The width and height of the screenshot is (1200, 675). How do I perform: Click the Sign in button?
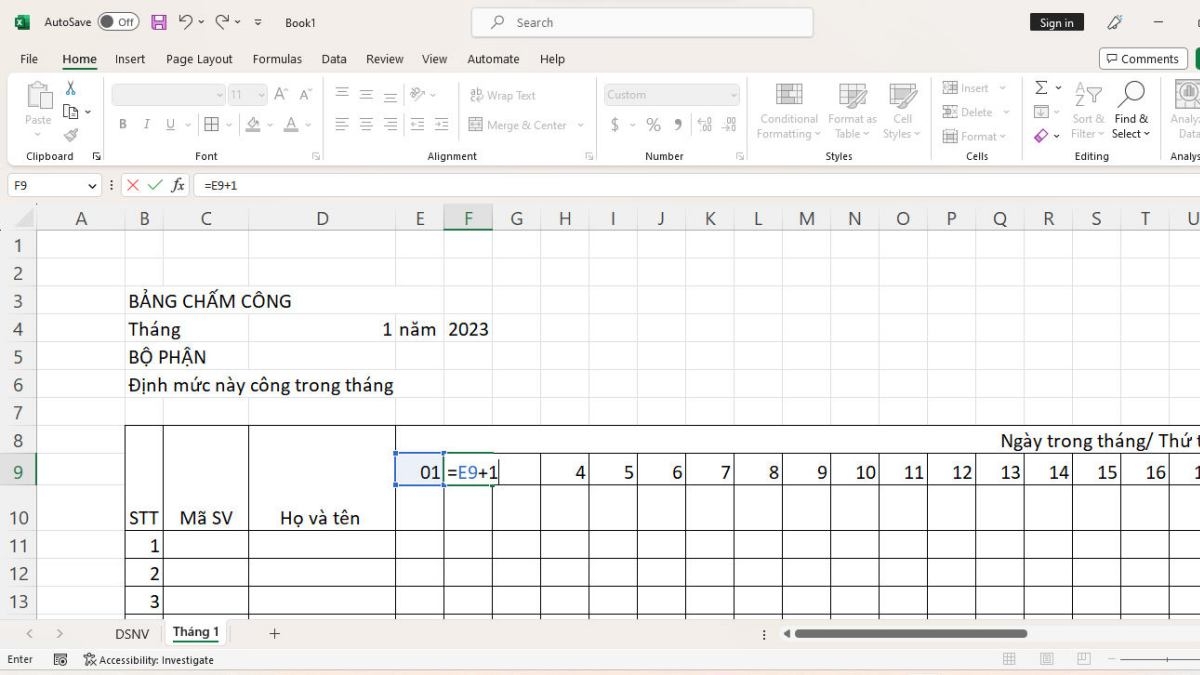[1056, 22]
